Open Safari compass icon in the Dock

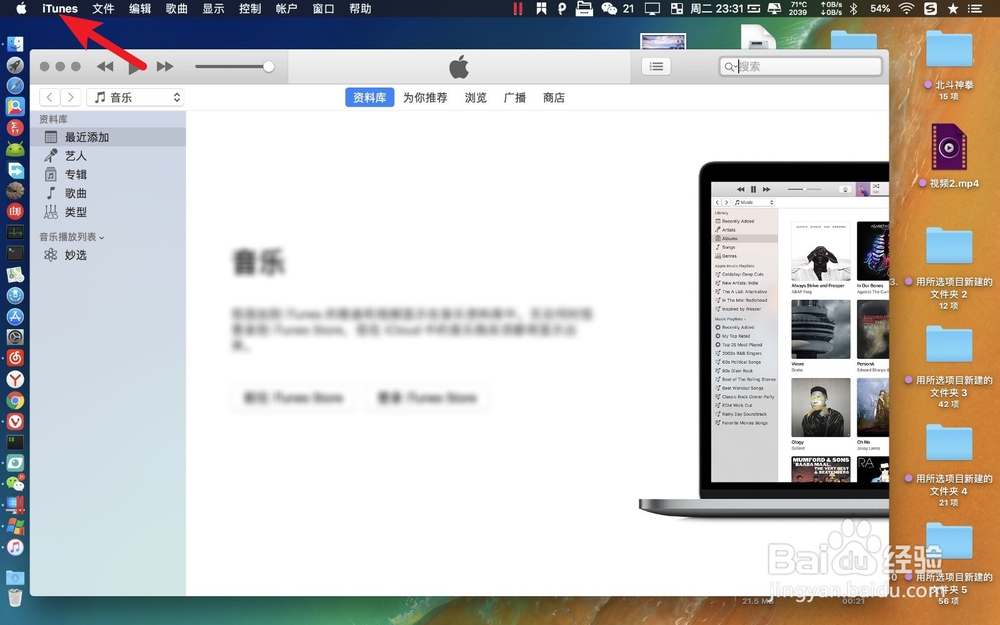[15, 85]
